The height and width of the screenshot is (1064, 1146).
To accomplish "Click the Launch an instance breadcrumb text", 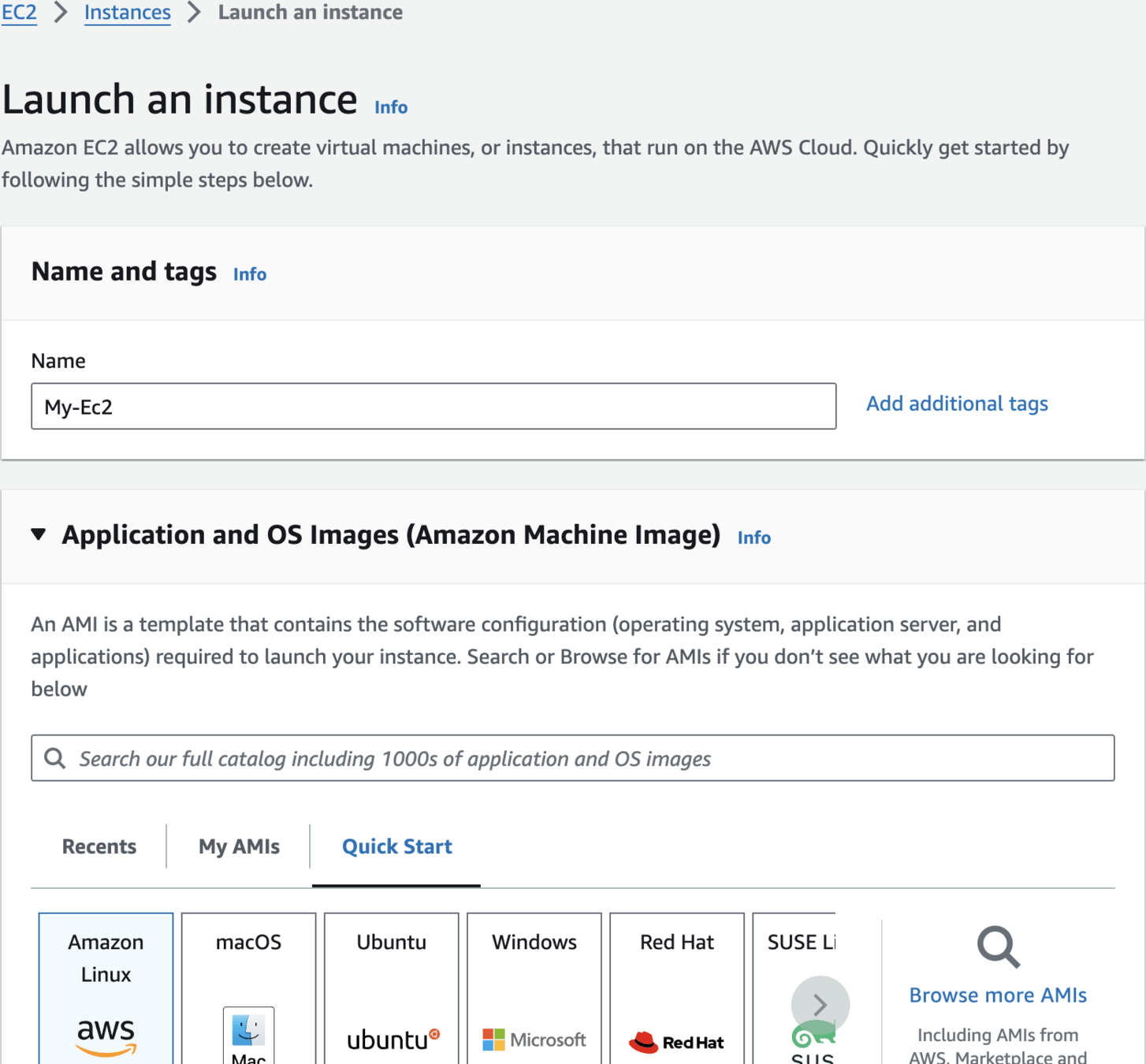I will click(311, 13).
